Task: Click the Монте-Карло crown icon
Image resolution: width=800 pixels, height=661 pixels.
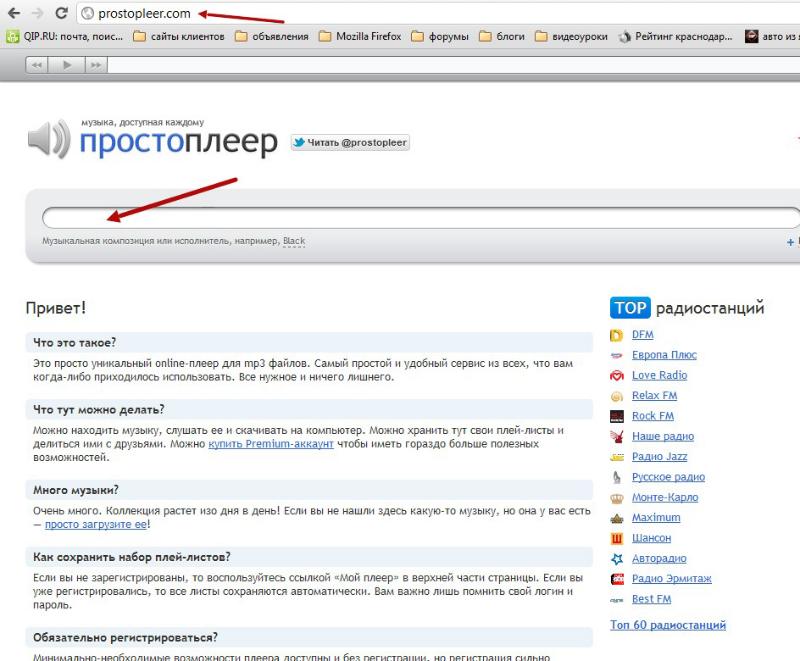Action: click(x=617, y=498)
